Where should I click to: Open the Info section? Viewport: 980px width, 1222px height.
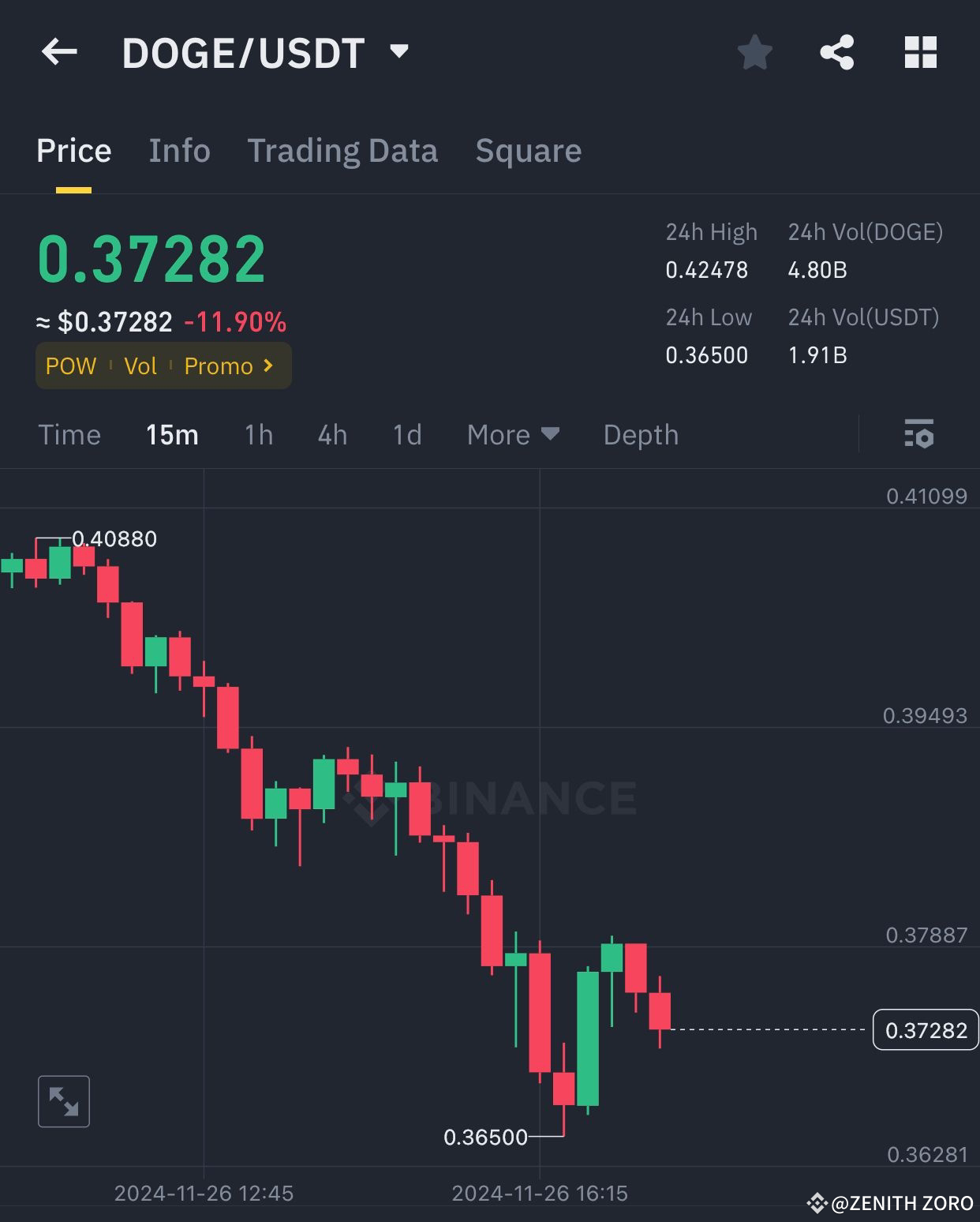click(x=179, y=150)
